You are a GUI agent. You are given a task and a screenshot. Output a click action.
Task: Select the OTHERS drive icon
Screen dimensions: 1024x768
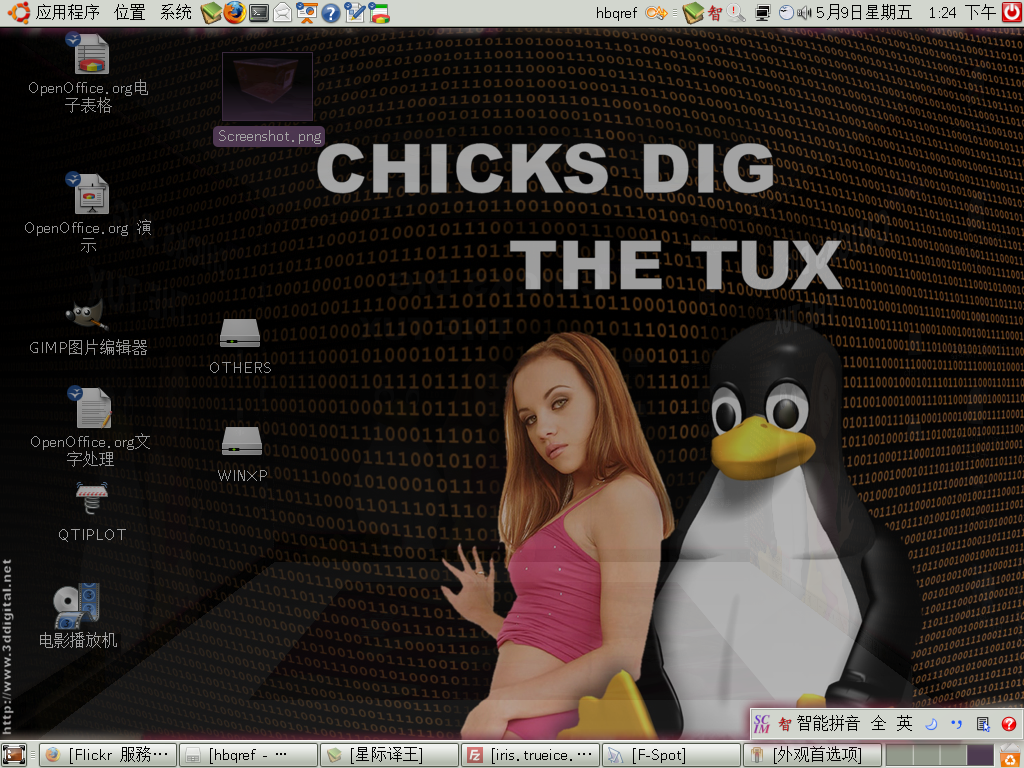(240, 346)
